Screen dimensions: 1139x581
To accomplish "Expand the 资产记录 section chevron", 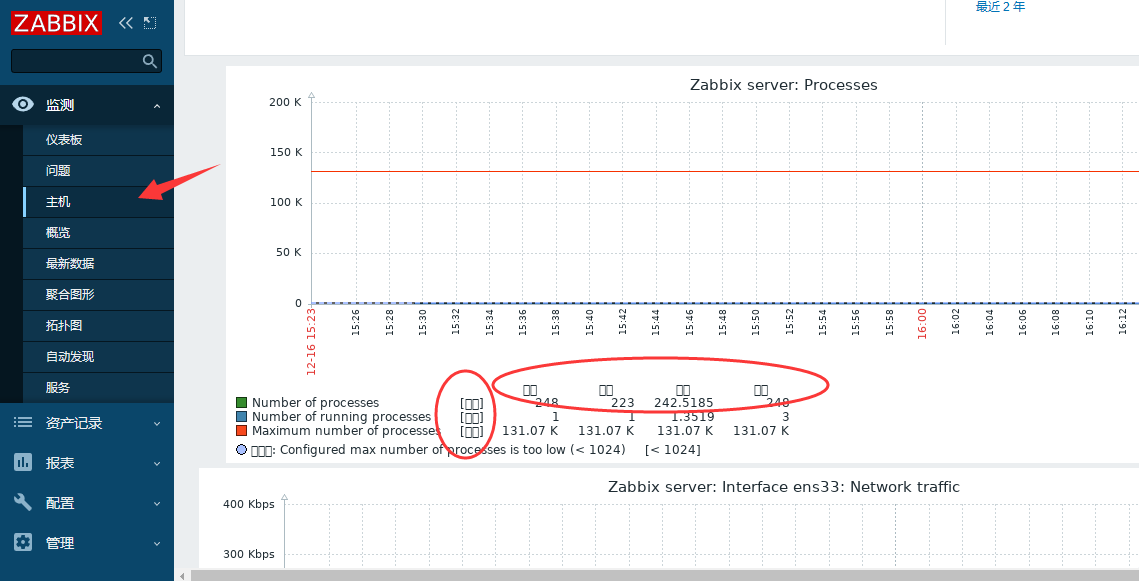I will tap(157, 423).
